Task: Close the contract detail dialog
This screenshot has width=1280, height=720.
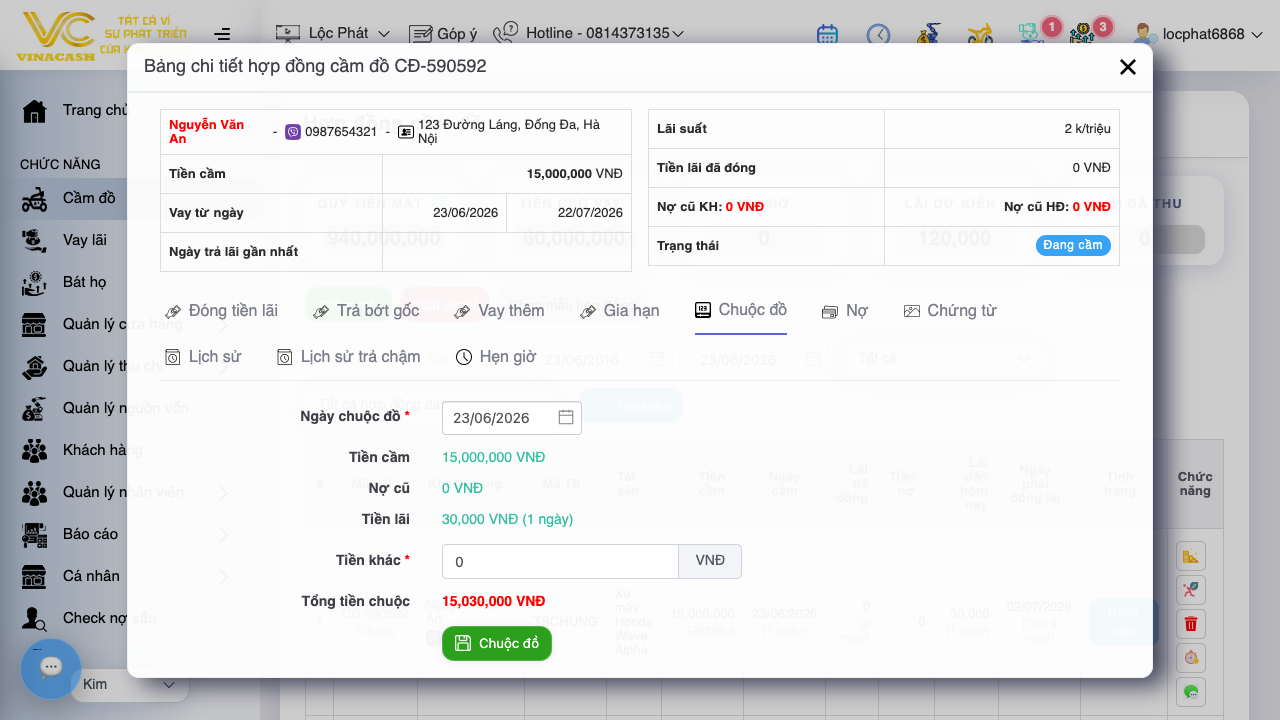Action: [x=1128, y=67]
